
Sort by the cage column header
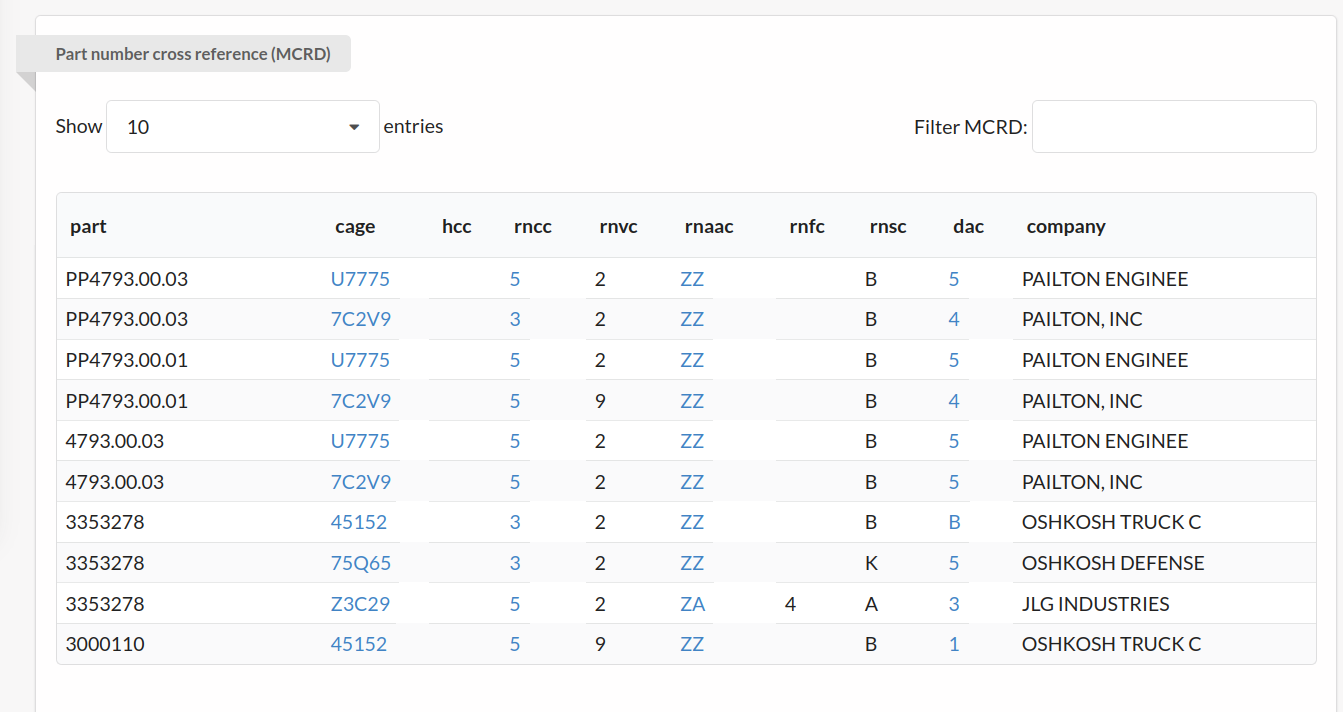(355, 226)
